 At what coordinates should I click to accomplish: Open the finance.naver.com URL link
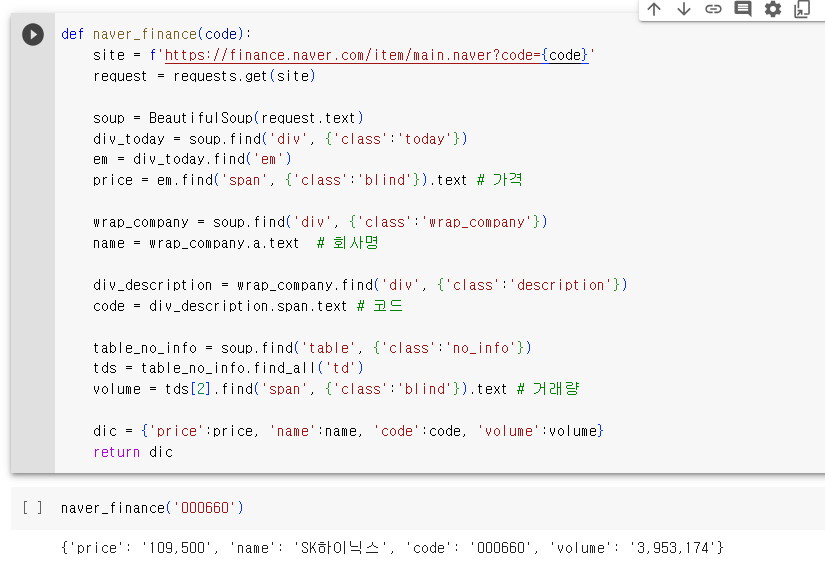(x=377, y=55)
